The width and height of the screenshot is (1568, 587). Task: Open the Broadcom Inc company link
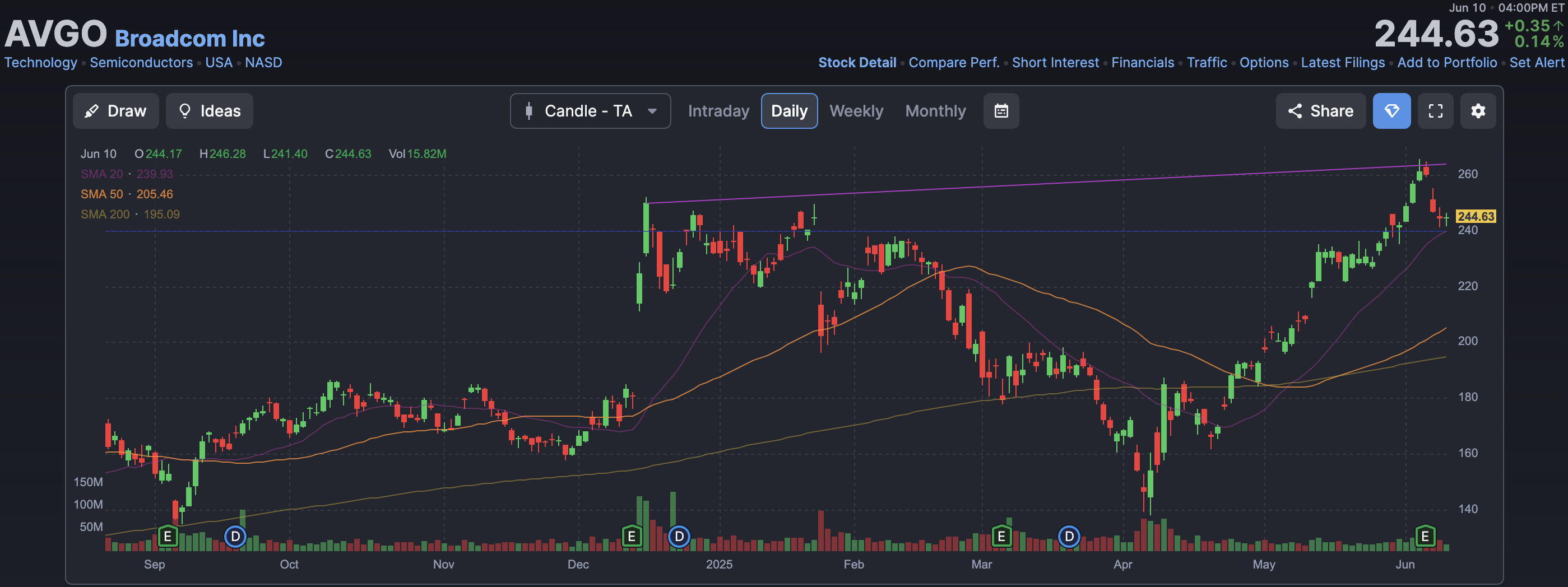(x=190, y=38)
